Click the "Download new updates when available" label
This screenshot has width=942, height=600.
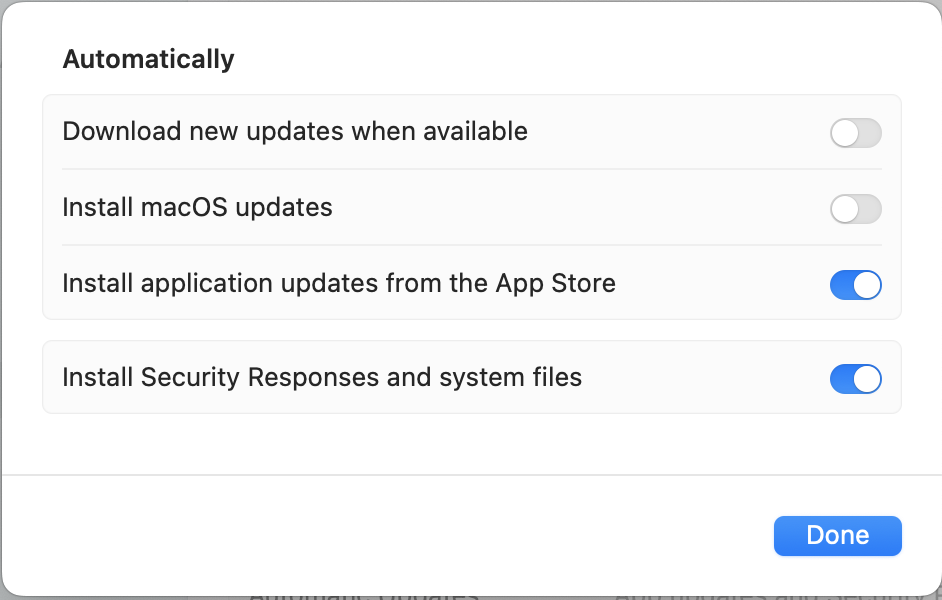(x=294, y=131)
